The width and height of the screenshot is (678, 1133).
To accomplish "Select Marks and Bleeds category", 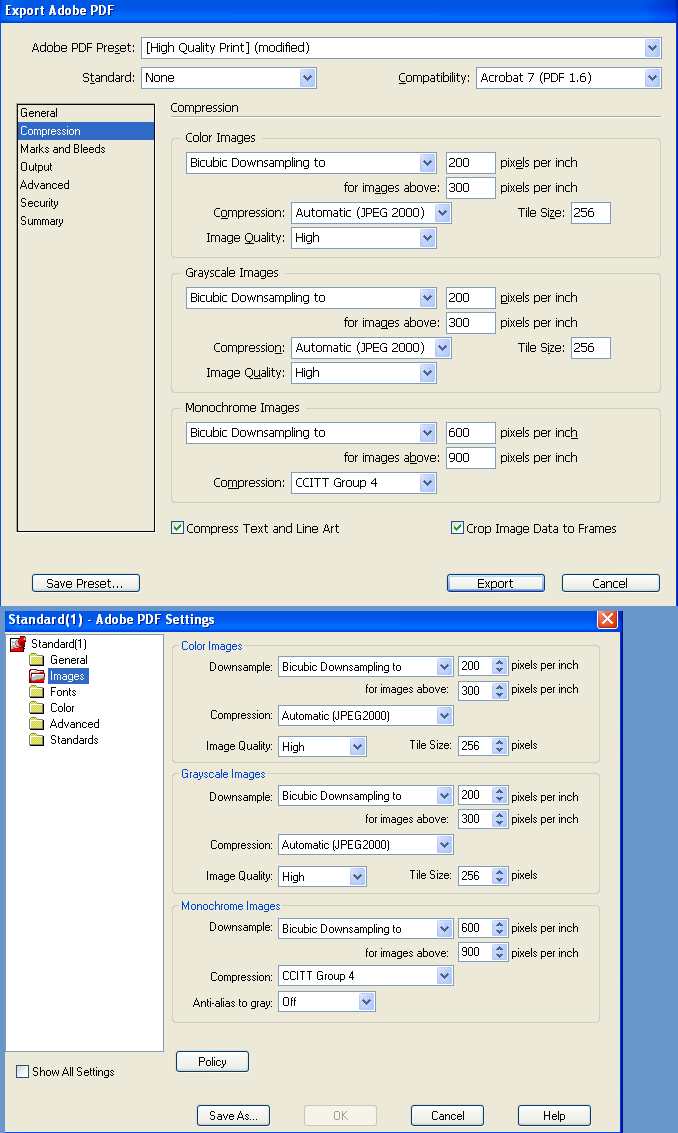I will coord(63,149).
